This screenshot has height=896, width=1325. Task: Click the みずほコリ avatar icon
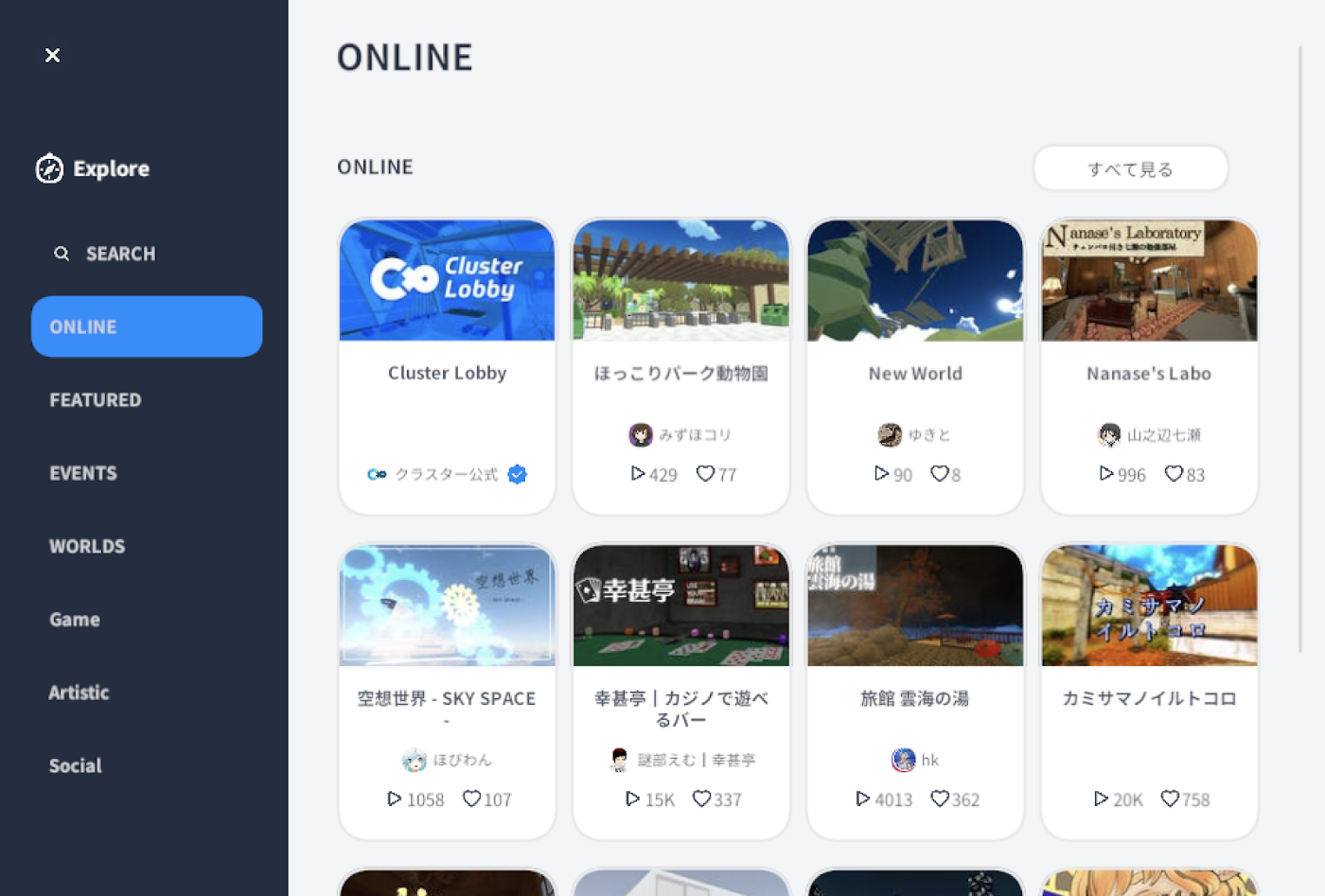coord(641,434)
